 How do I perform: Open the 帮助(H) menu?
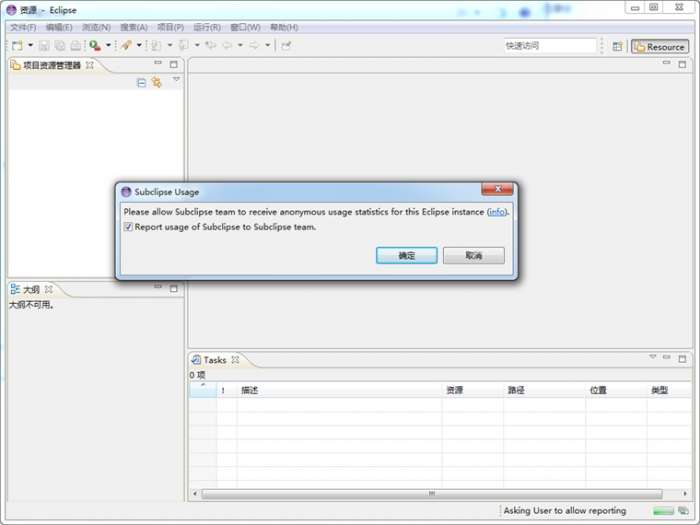coord(284,28)
